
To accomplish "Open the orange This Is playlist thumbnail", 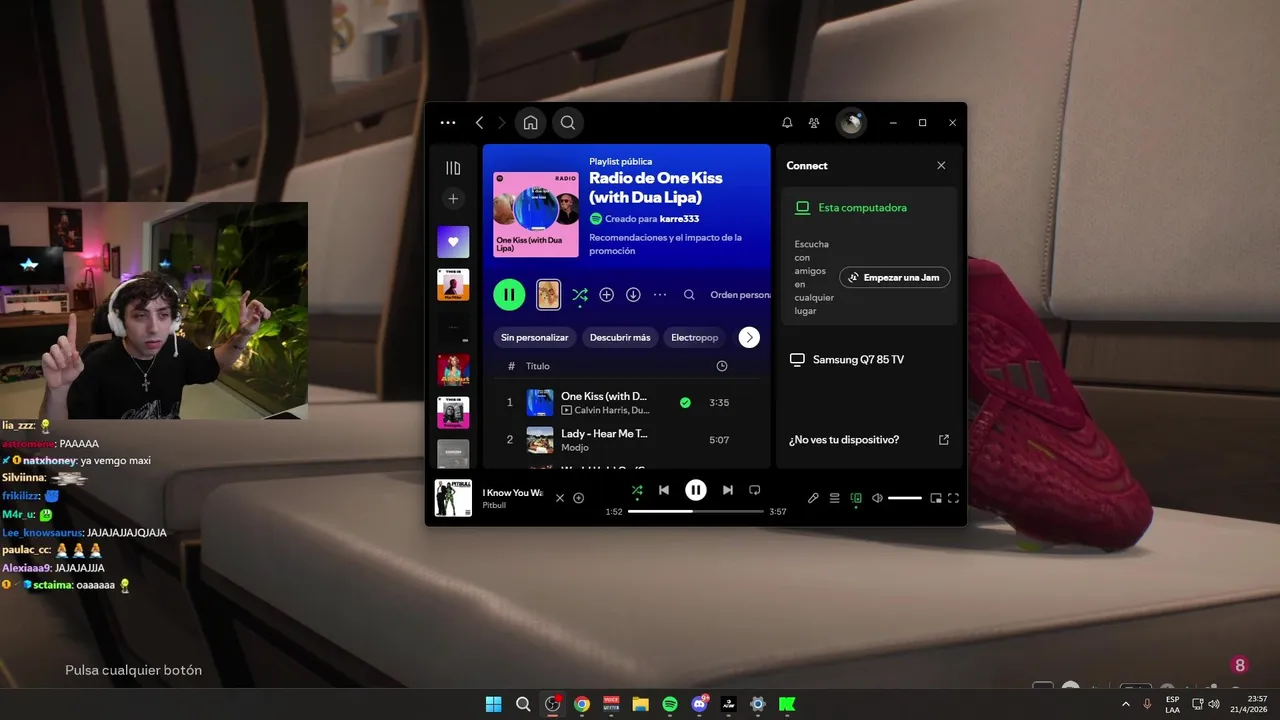I will tap(453, 285).
